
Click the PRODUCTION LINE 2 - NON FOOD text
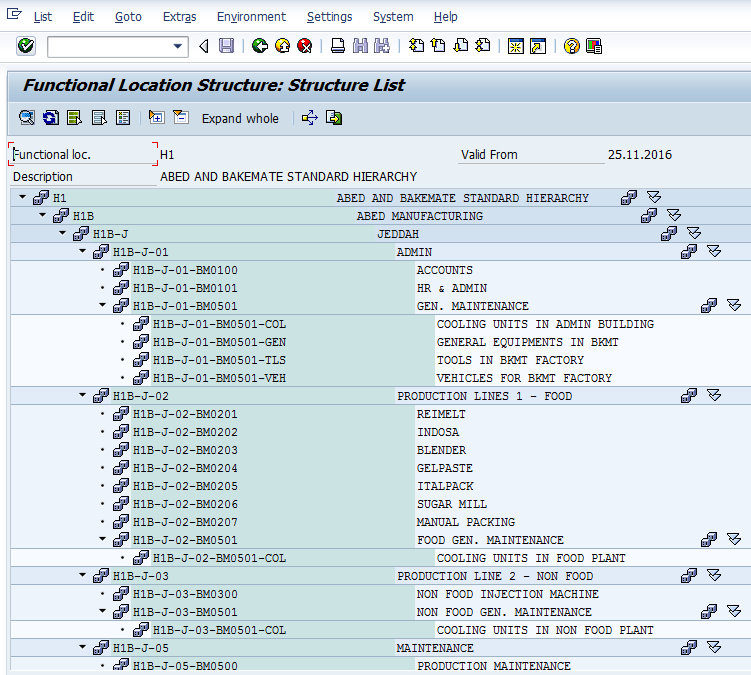pyautogui.click(x=495, y=576)
